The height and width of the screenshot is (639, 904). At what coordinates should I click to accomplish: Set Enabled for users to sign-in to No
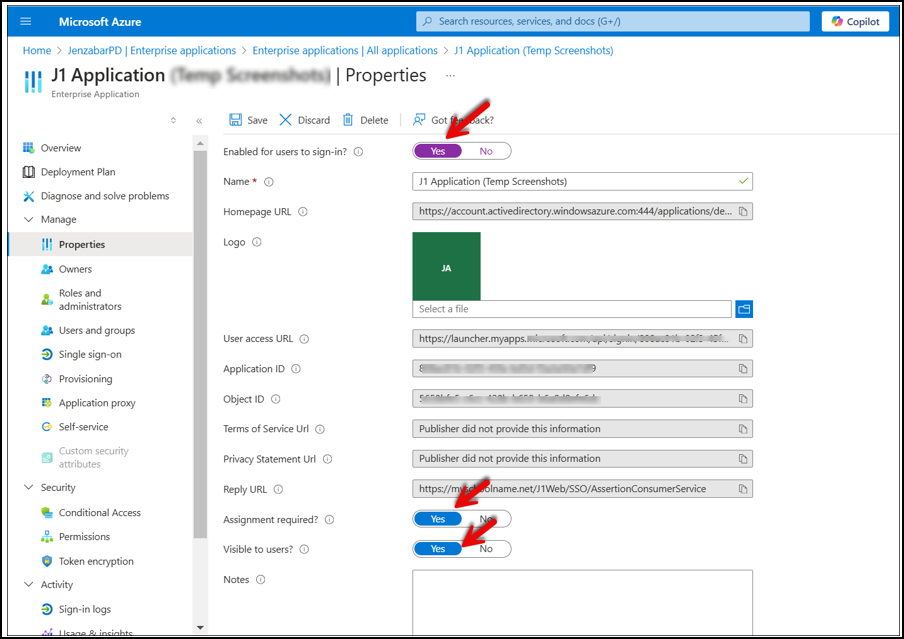[486, 151]
